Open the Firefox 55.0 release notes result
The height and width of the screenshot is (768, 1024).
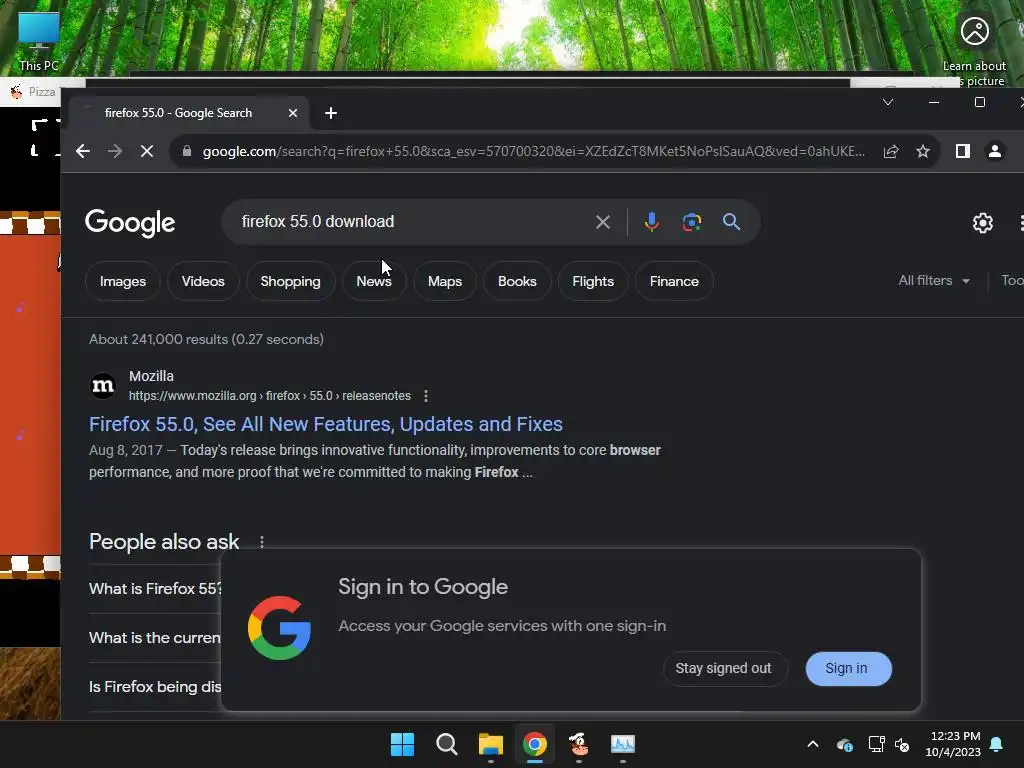(x=326, y=424)
